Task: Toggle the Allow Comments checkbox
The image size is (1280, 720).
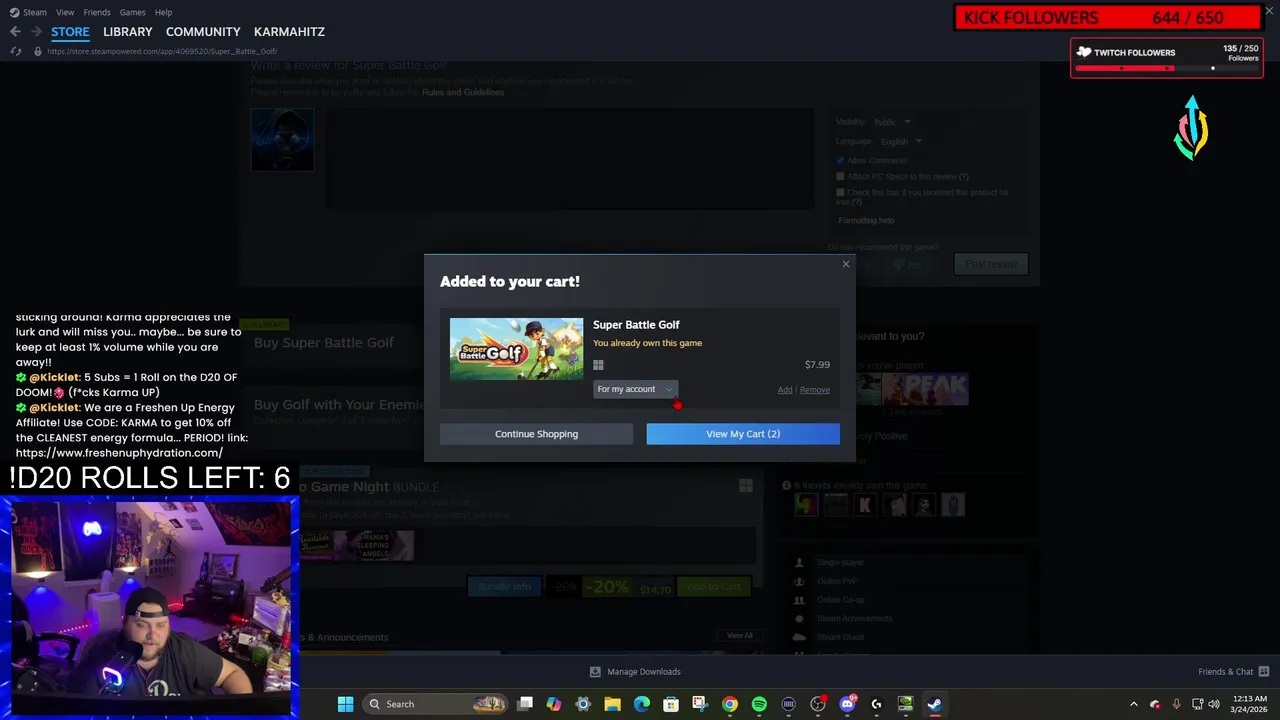Action: pos(840,160)
